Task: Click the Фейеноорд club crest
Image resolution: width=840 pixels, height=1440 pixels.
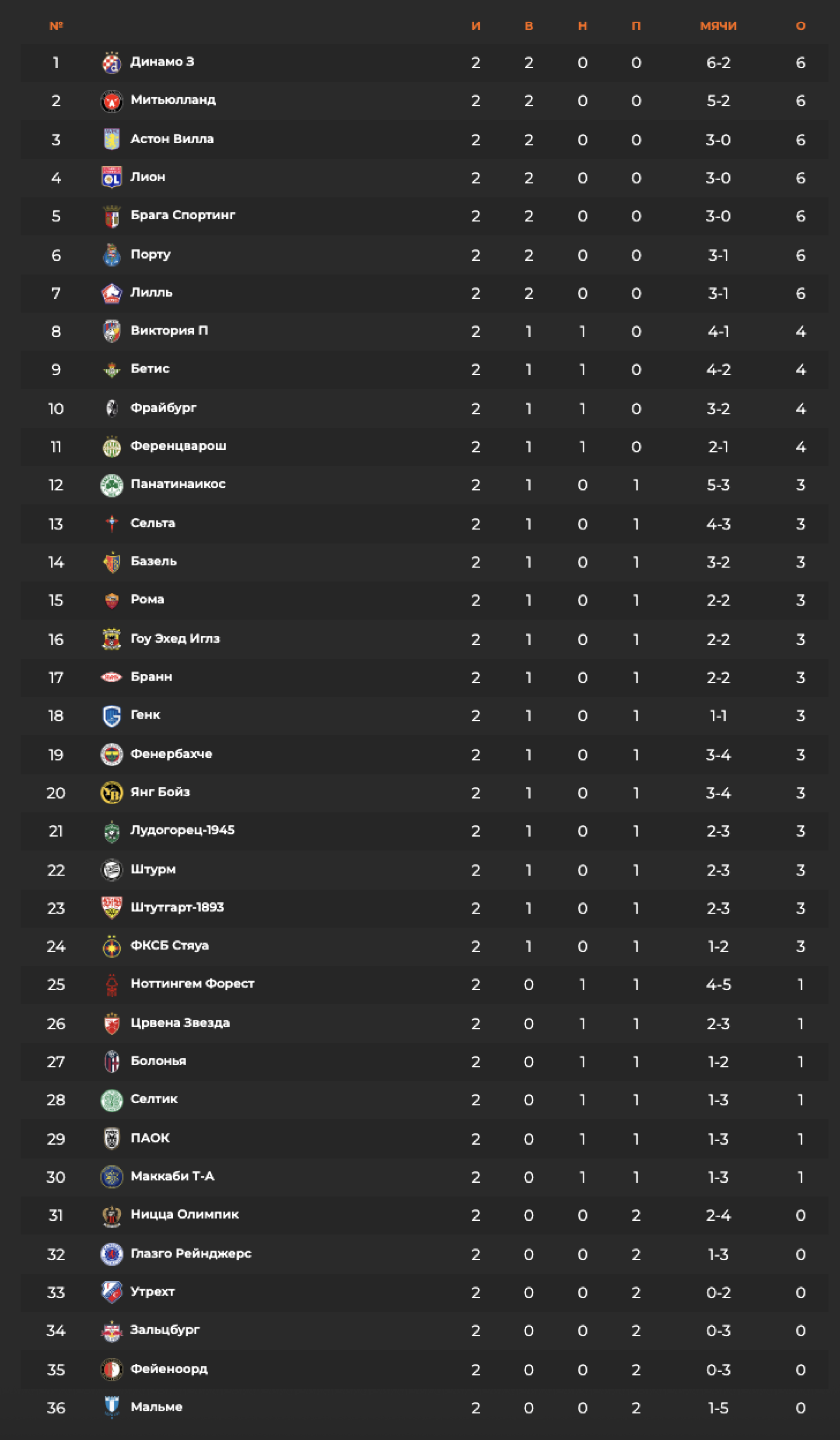Action: tap(112, 1370)
